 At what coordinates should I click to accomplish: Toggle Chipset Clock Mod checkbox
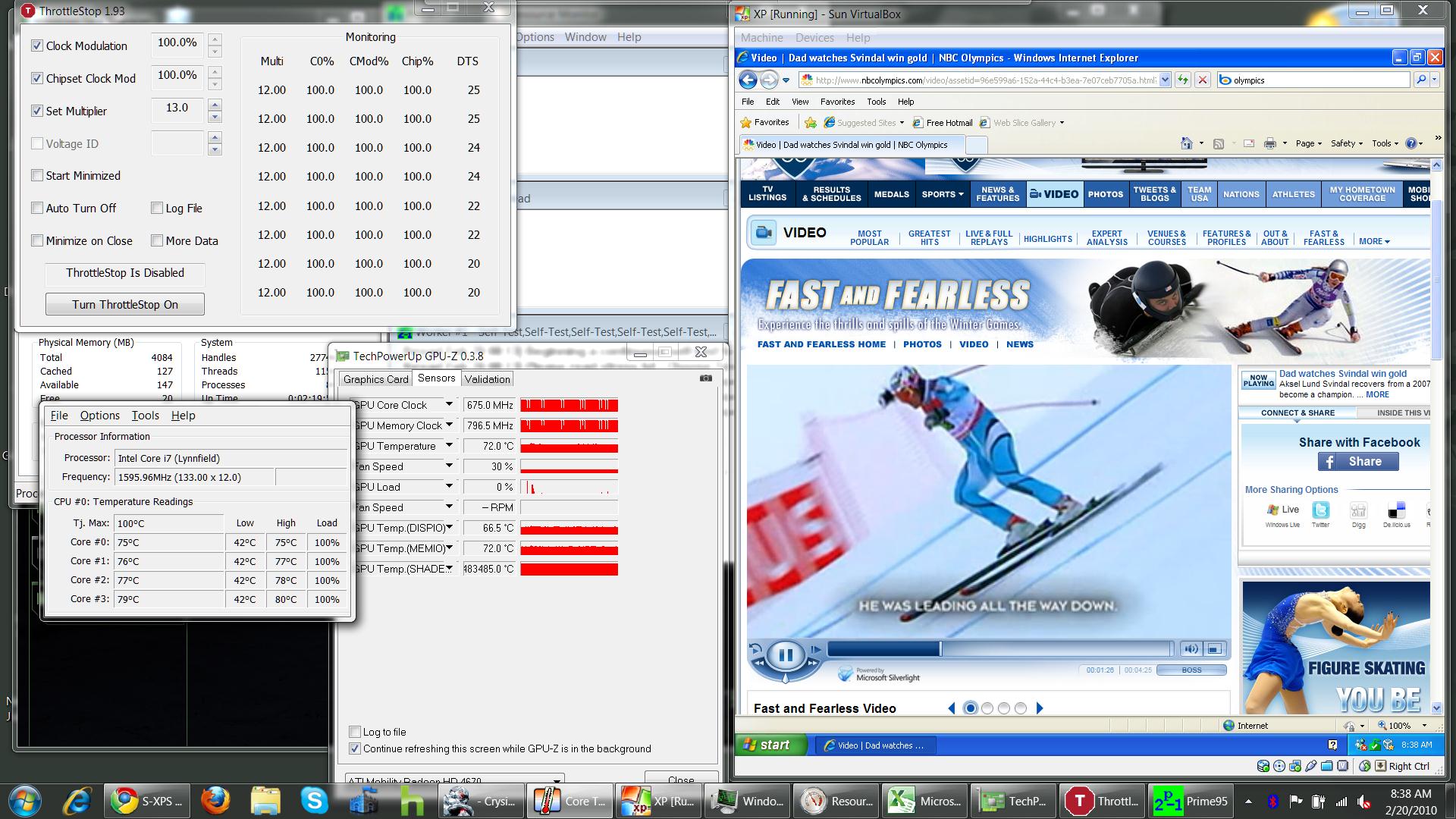click(37, 78)
